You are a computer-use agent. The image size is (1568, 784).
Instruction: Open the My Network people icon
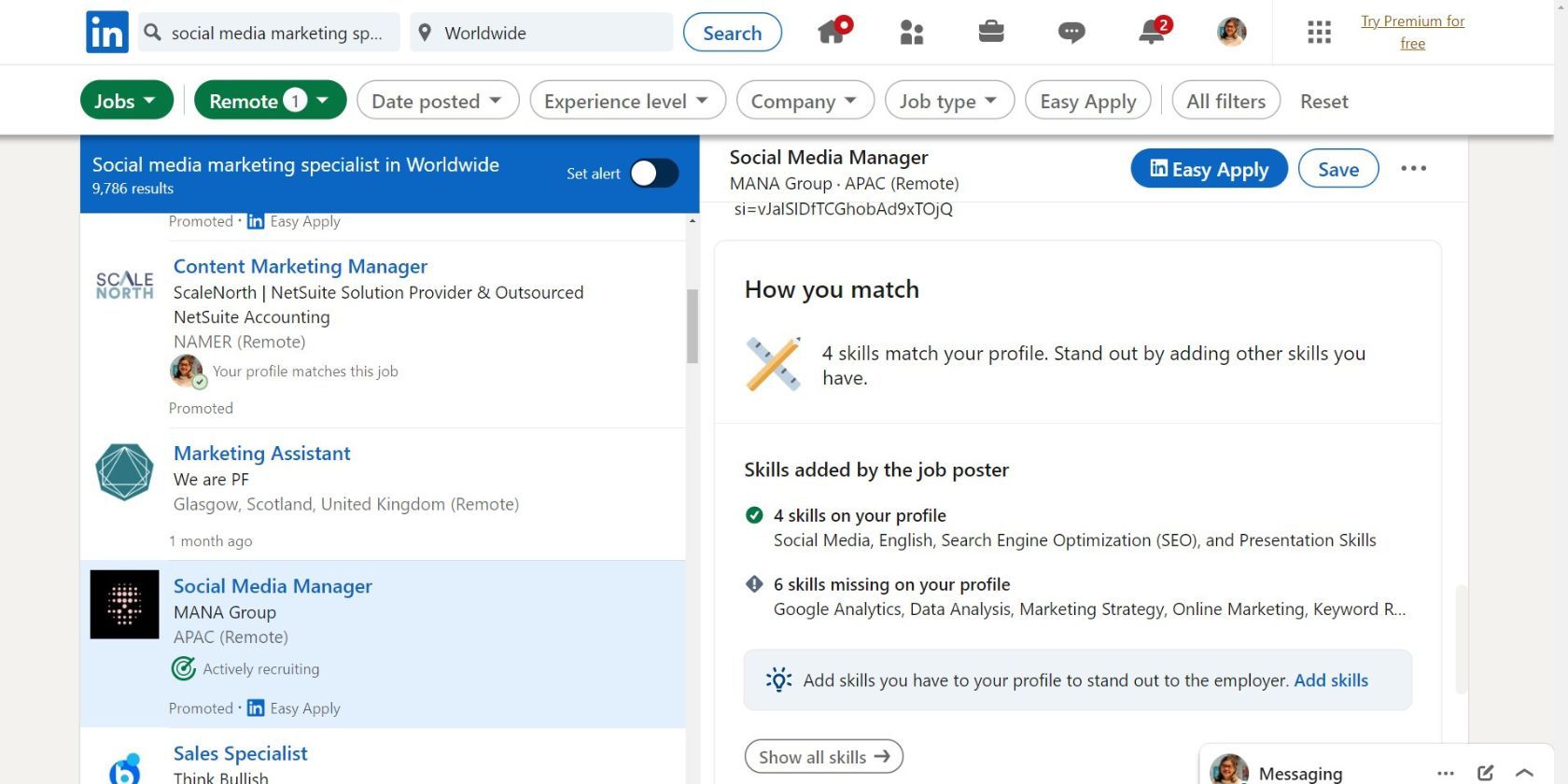click(911, 33)
